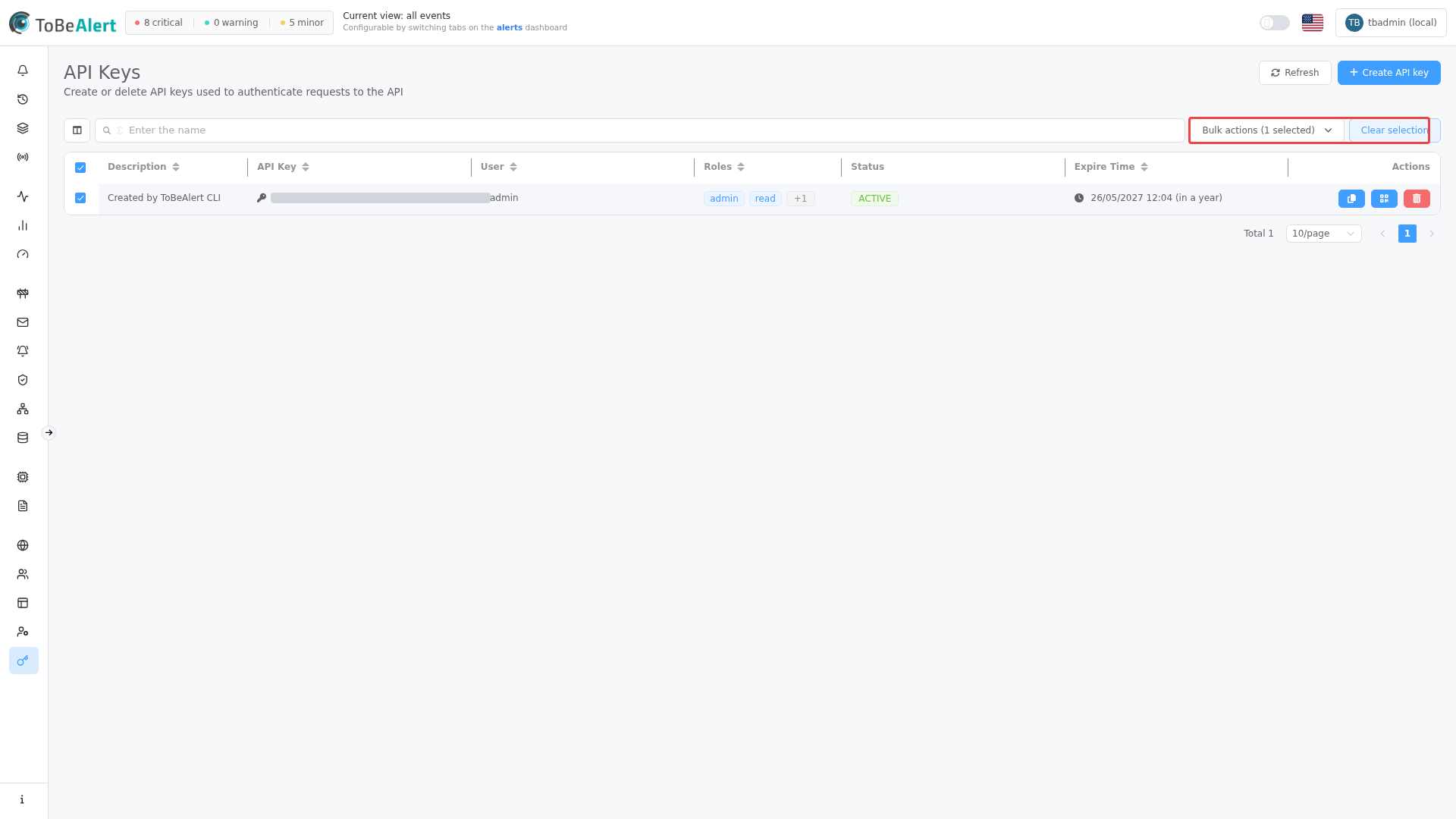The height and width of the screenshot is (819, 1456).
Task: Open the history clock sidebar icon
Action: [x=23, y=99]
